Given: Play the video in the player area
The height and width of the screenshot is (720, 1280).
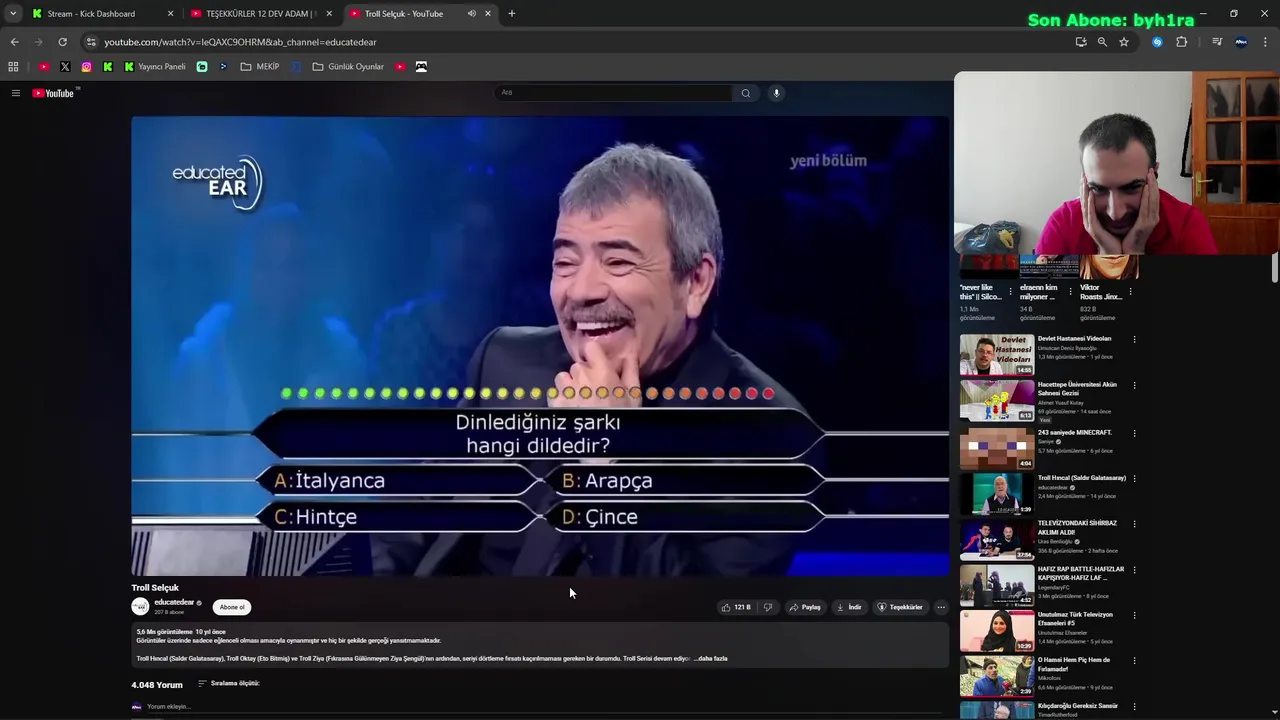Looking at the screenshot, I should click(x=540, y=346).
